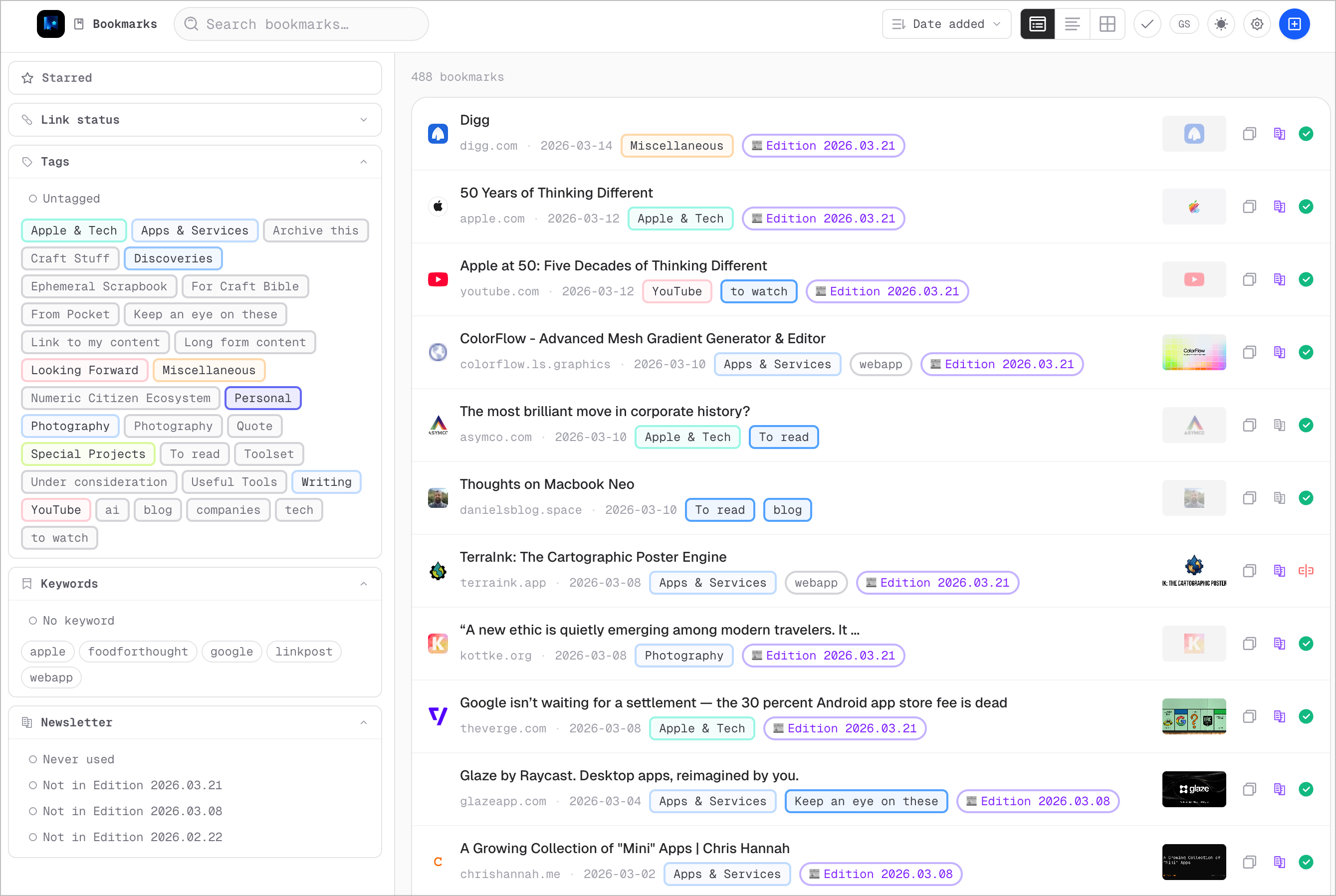
Task: Select the No keyword radio option
Action: tap(33, 621)
